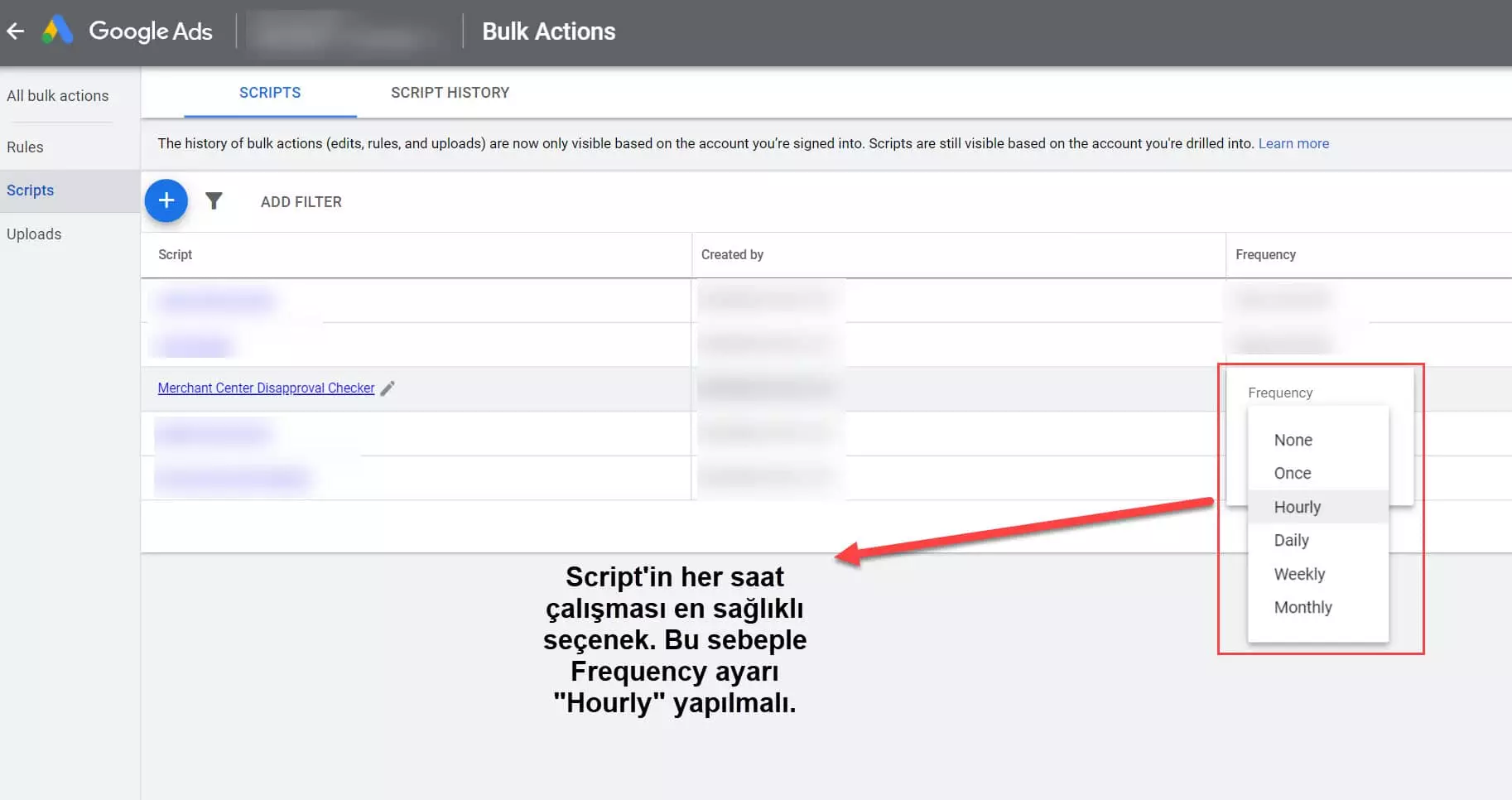Click the Bulk Actions page title
The image size is (1512, 800).
[x=549, y=31]
